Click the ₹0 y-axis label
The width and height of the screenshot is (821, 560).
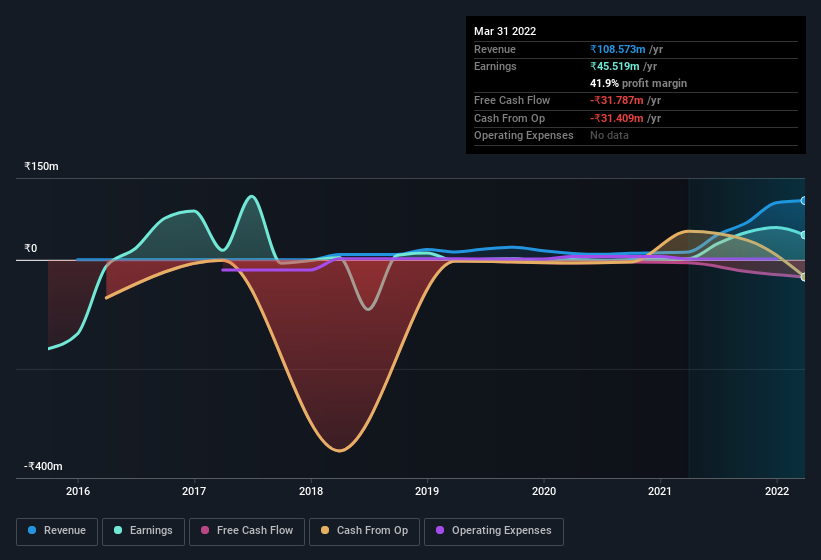point(30,248)
